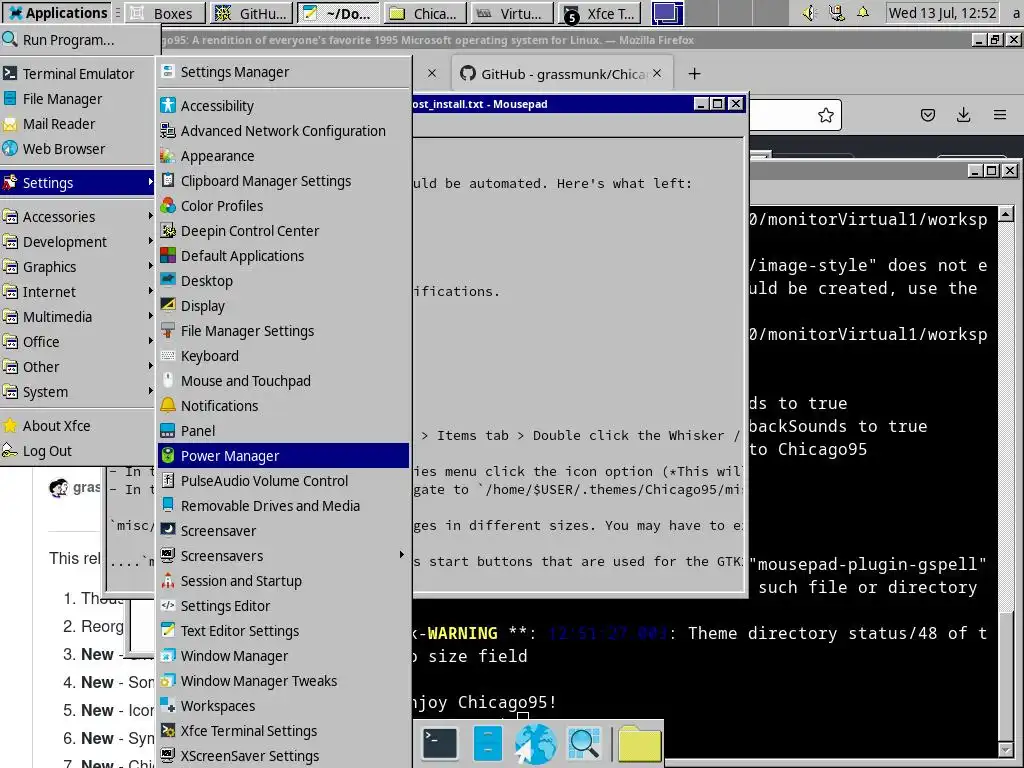
Task: Expand the Development category
Action: [78, 242]
